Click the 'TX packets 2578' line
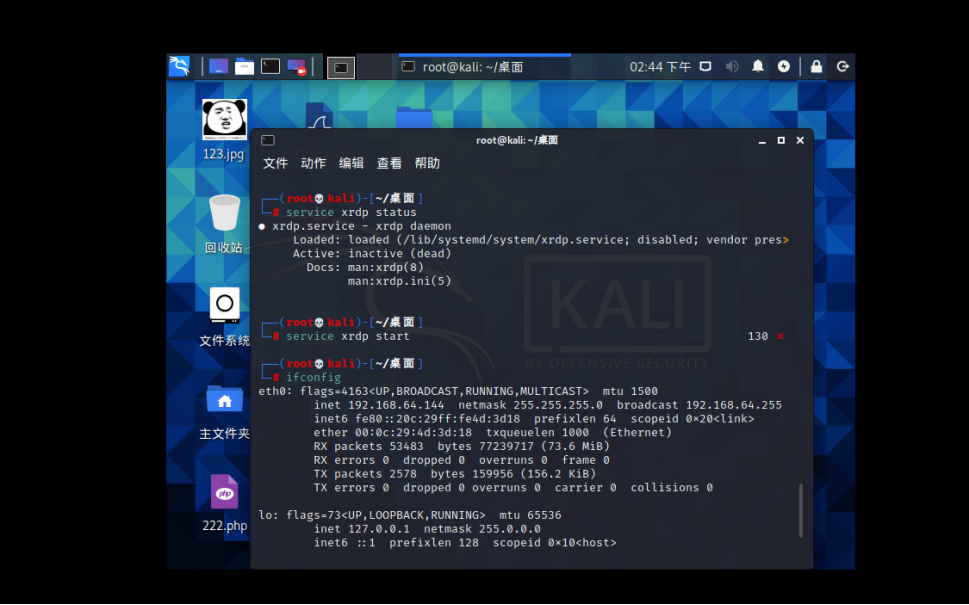Screen dimensions: 969x605 click(455, 474)
